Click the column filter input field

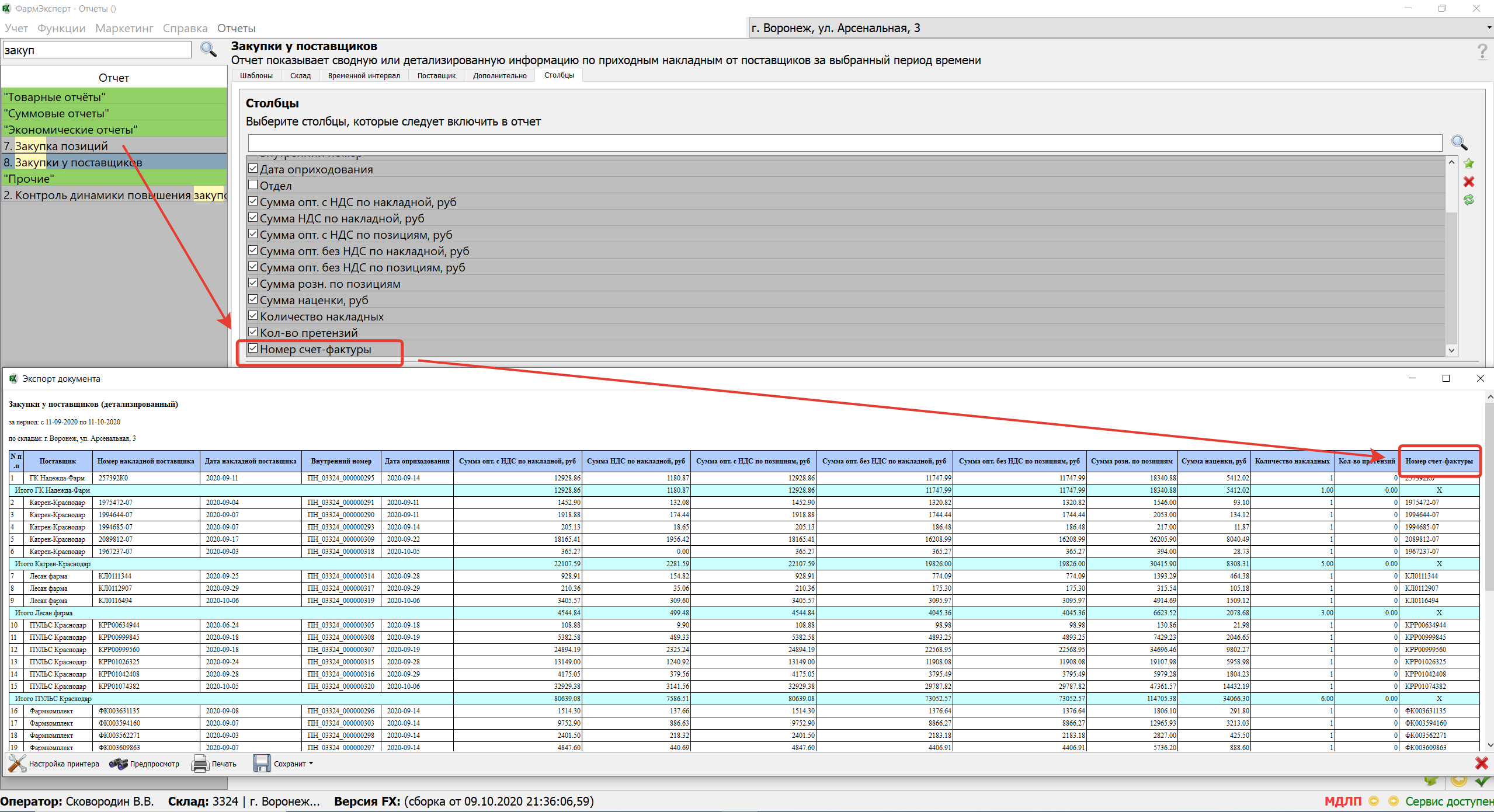[x=845, y=143]
